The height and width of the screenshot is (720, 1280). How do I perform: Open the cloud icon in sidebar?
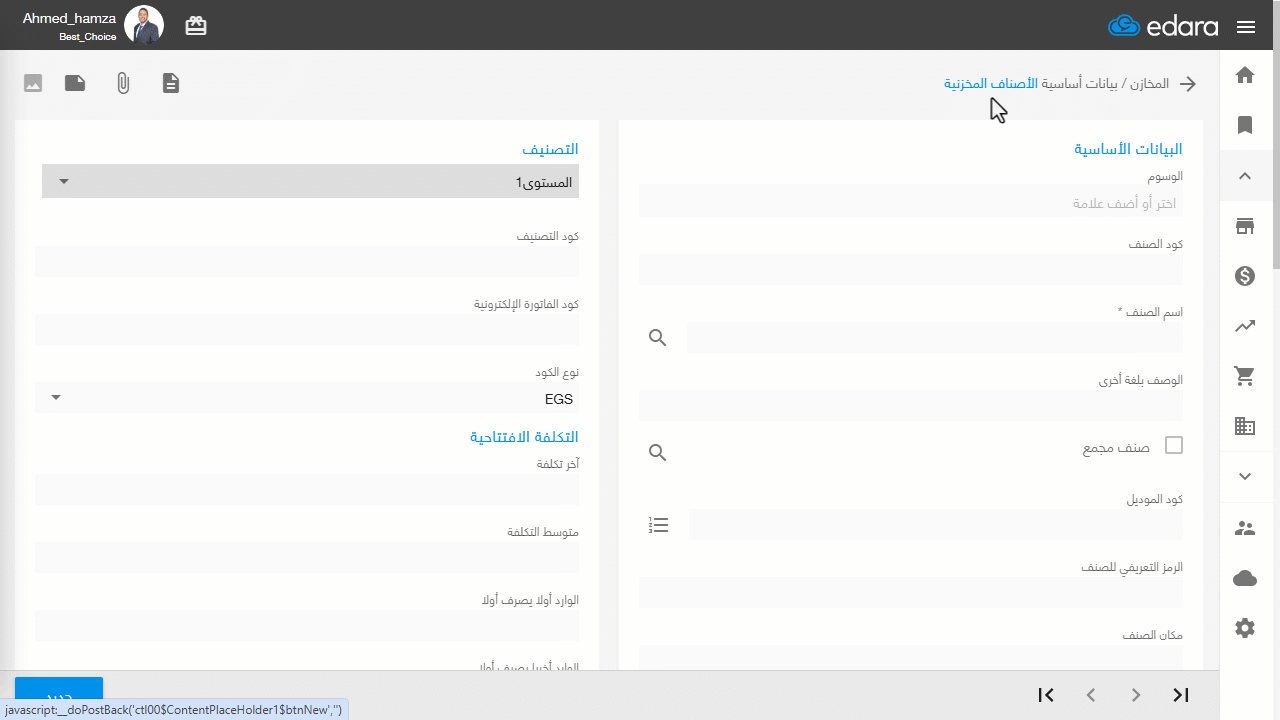coord(1245,578)
